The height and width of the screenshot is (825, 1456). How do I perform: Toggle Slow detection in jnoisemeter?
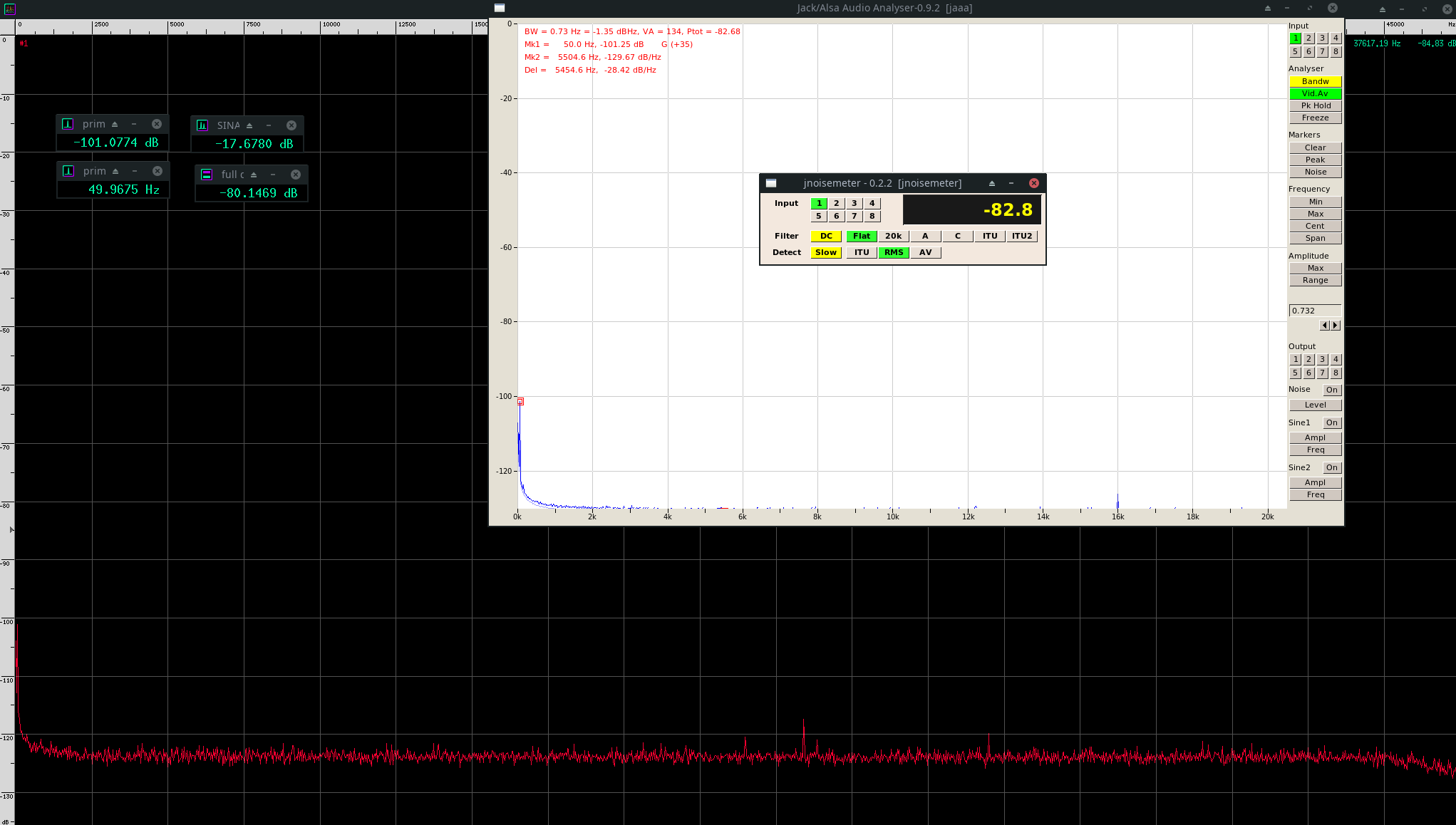point(826,252)
